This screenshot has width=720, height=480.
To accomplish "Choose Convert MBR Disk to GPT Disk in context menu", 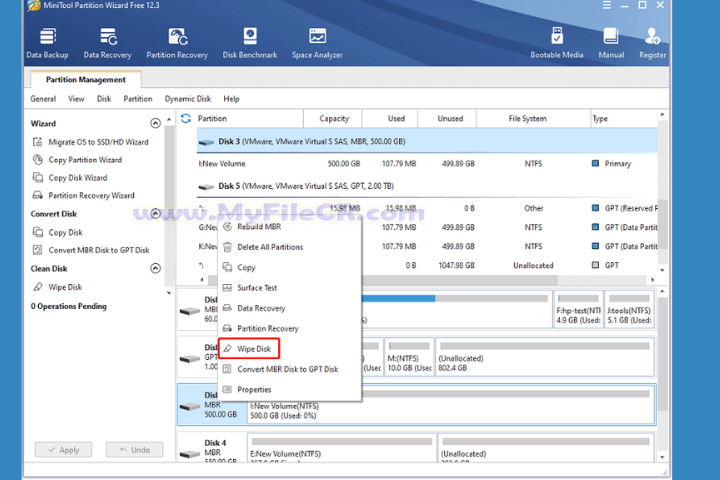I will [x=289, y=369].
